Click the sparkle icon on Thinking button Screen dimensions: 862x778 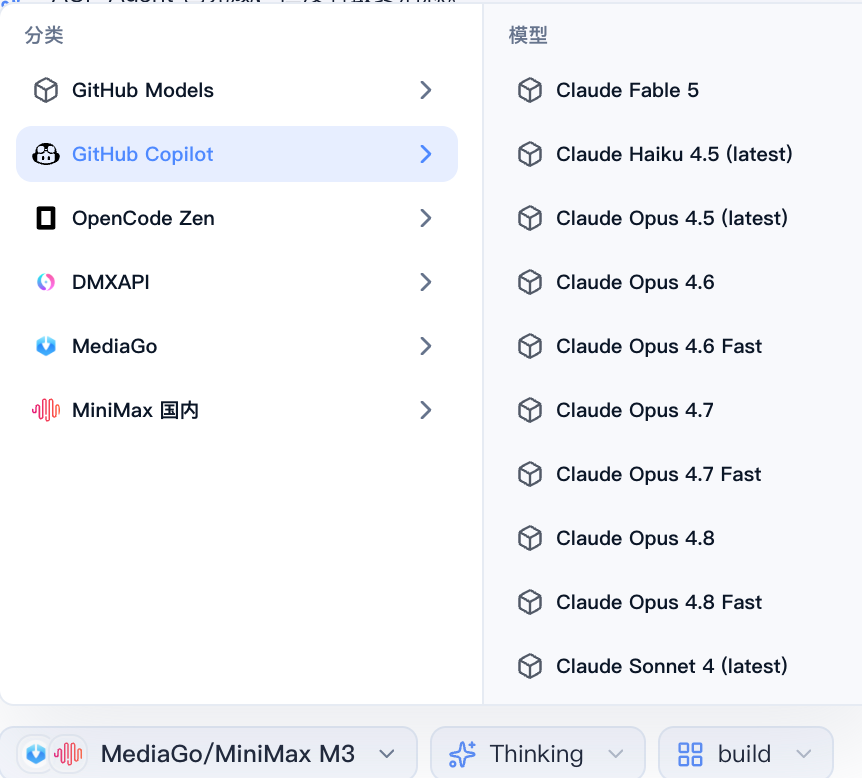[x=462, y=754]
